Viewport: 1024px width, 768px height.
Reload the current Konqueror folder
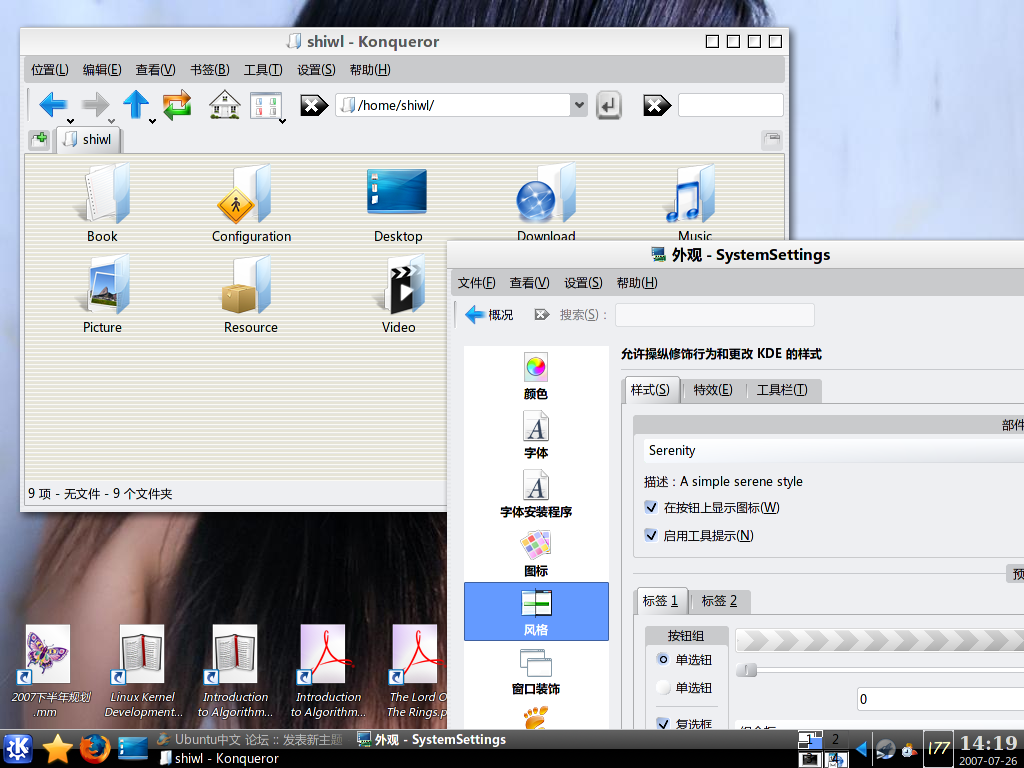tap(177, 104)
